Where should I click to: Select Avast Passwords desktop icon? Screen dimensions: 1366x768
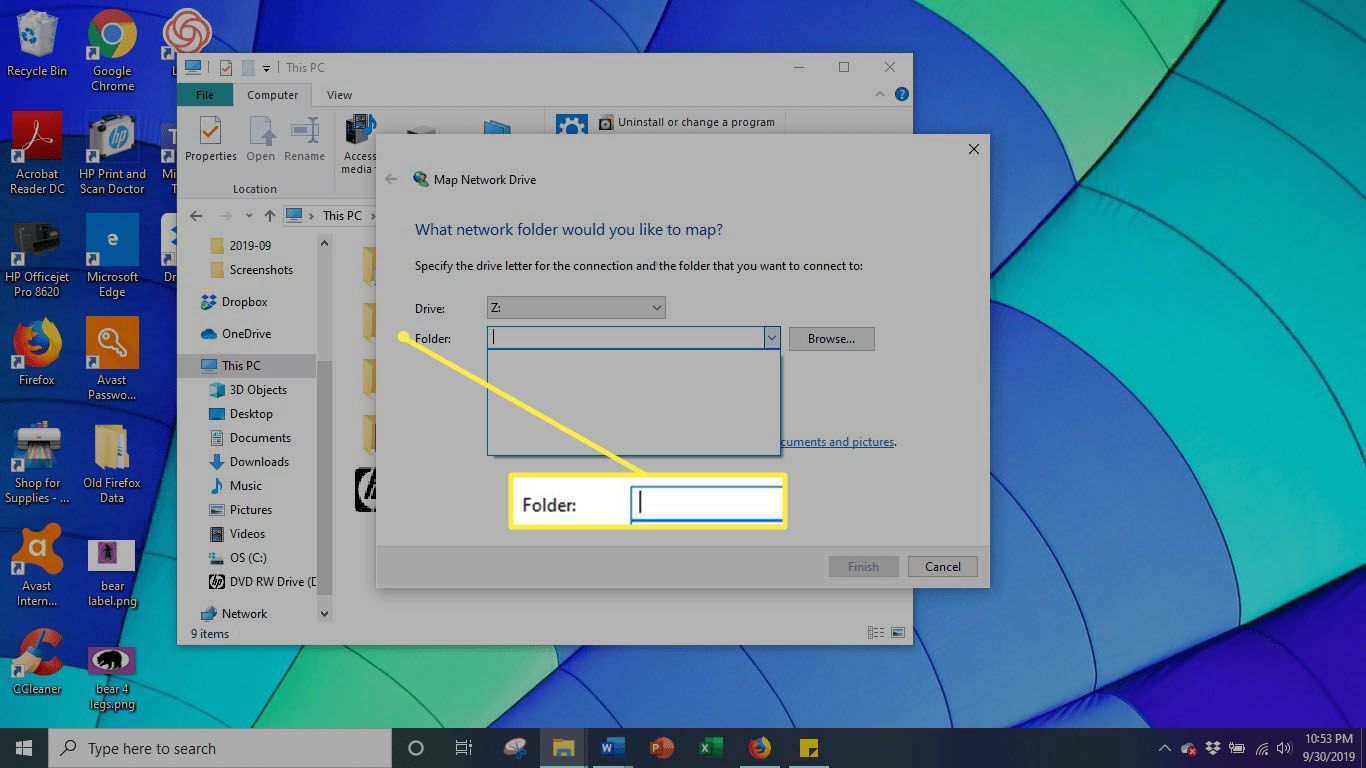tap(112, 359)
